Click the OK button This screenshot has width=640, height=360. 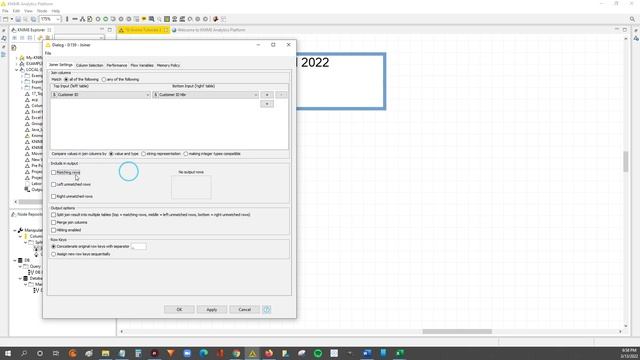(x=179, y=309)
